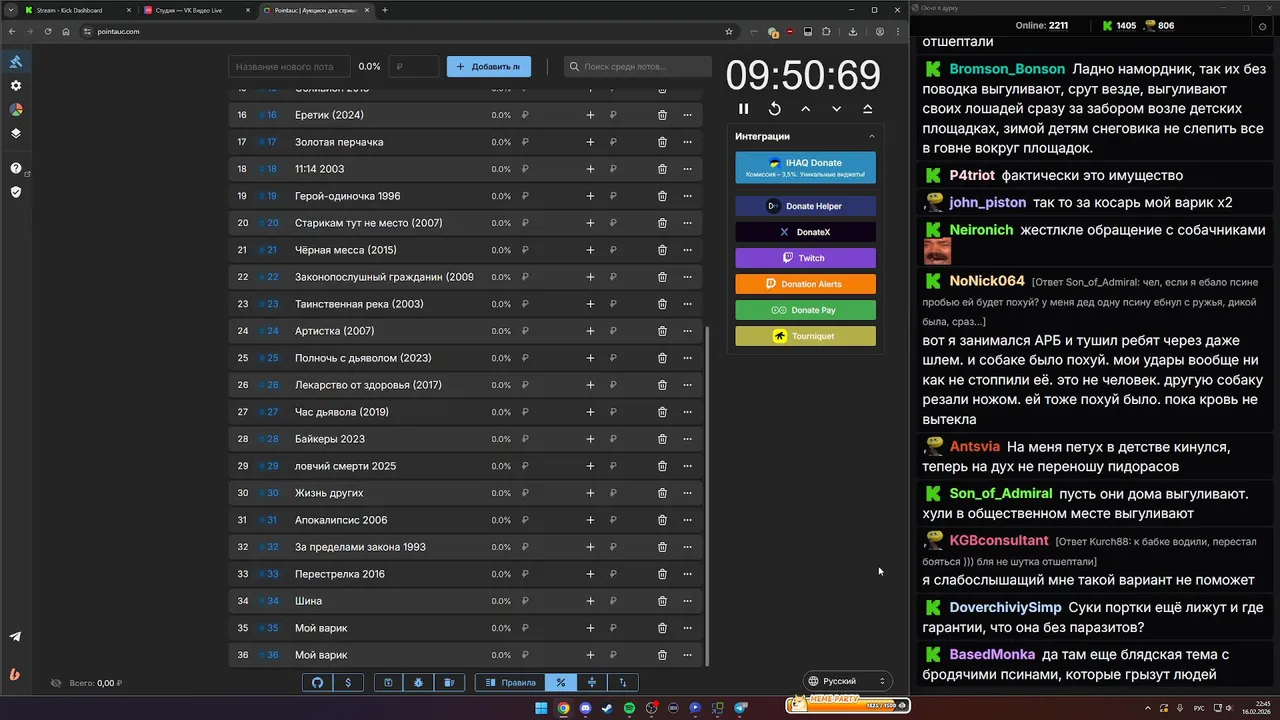Open options for Апокалипсис 2006
This screenshot has width=1280, height=720.
(x=687, y=520)
